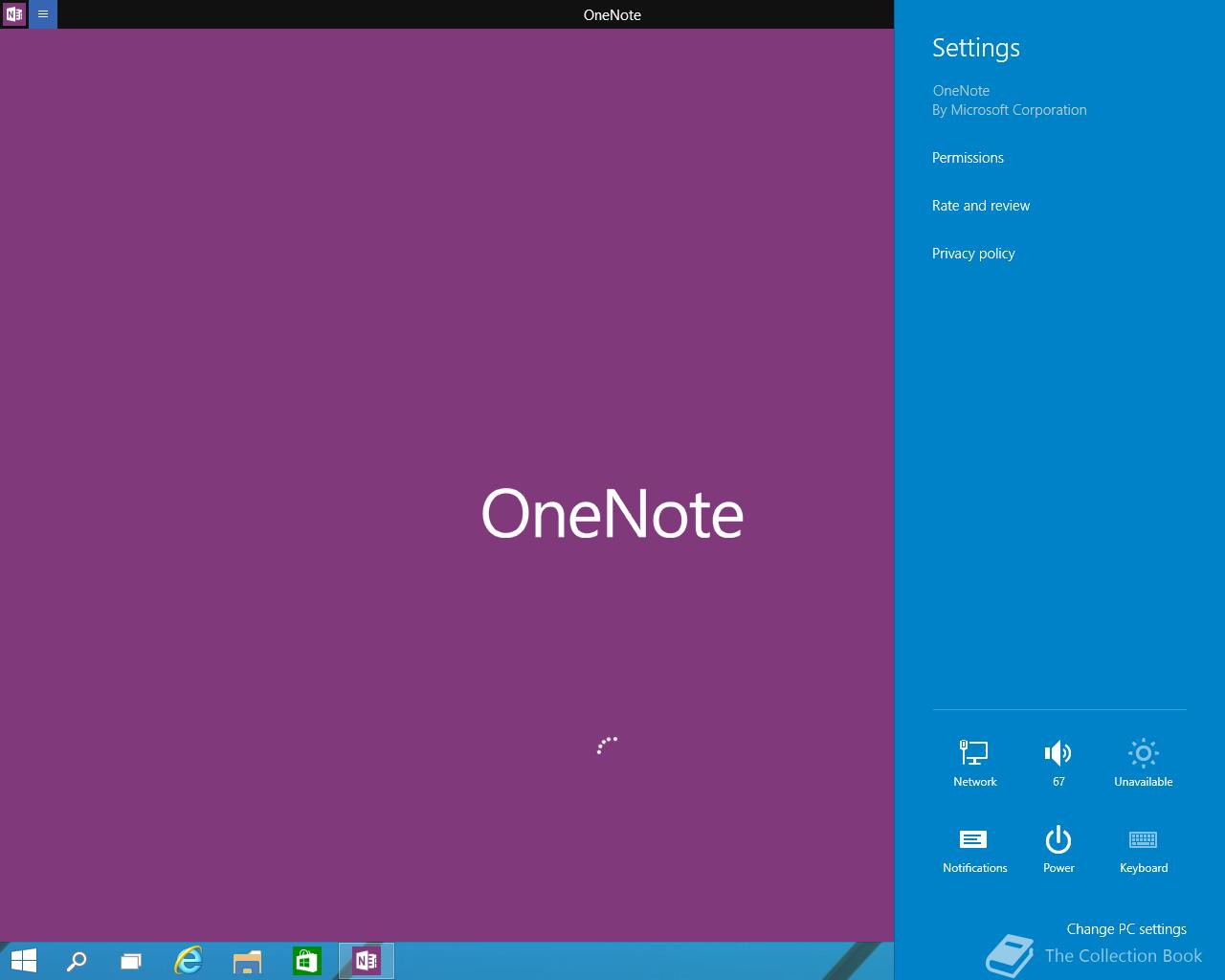Open Search from the taskbar
1225x980 pixels.
[77, 961]
